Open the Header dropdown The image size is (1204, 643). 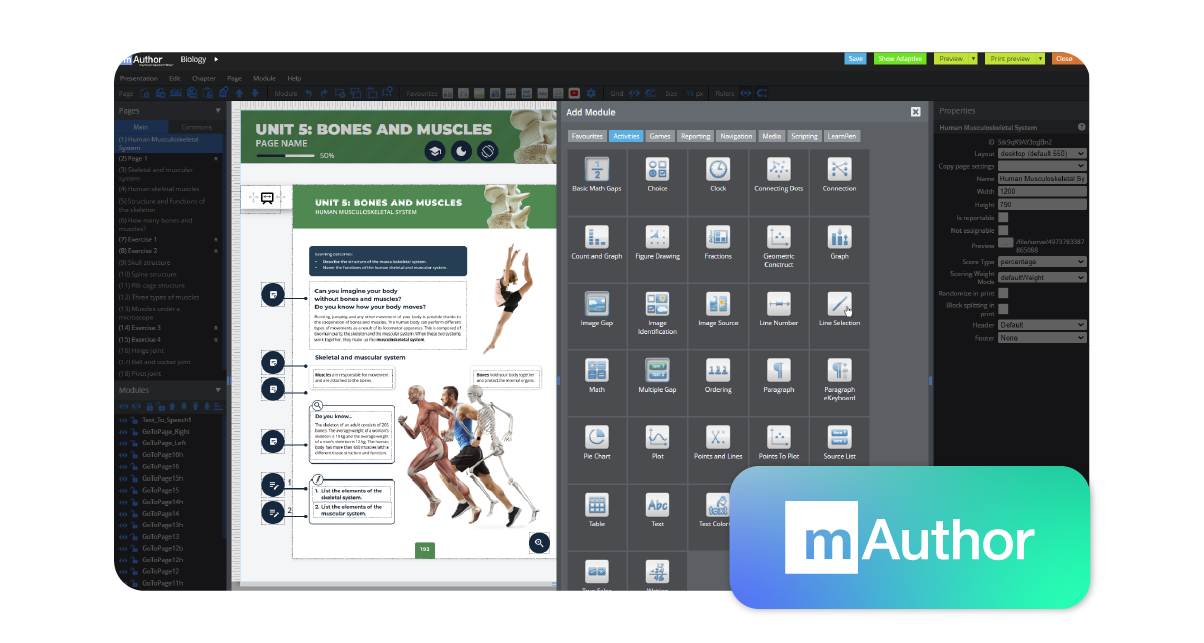coord(1042,325)
